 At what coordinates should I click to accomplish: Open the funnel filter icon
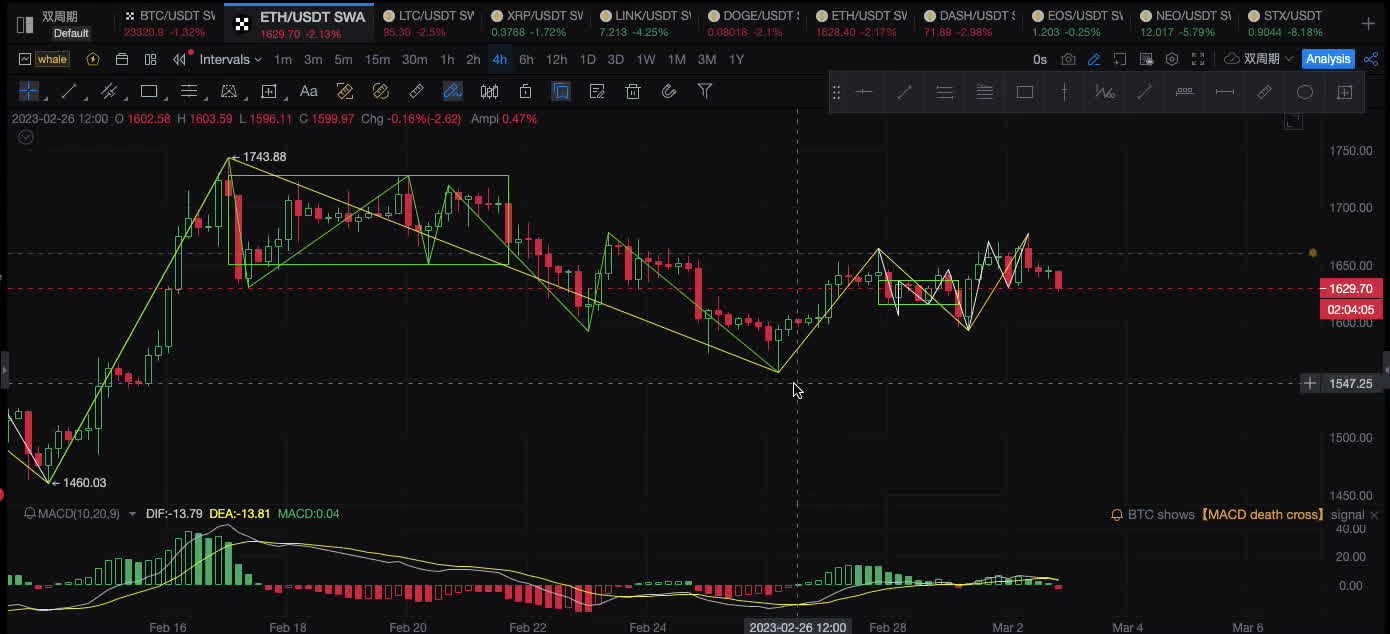[705, 92]
